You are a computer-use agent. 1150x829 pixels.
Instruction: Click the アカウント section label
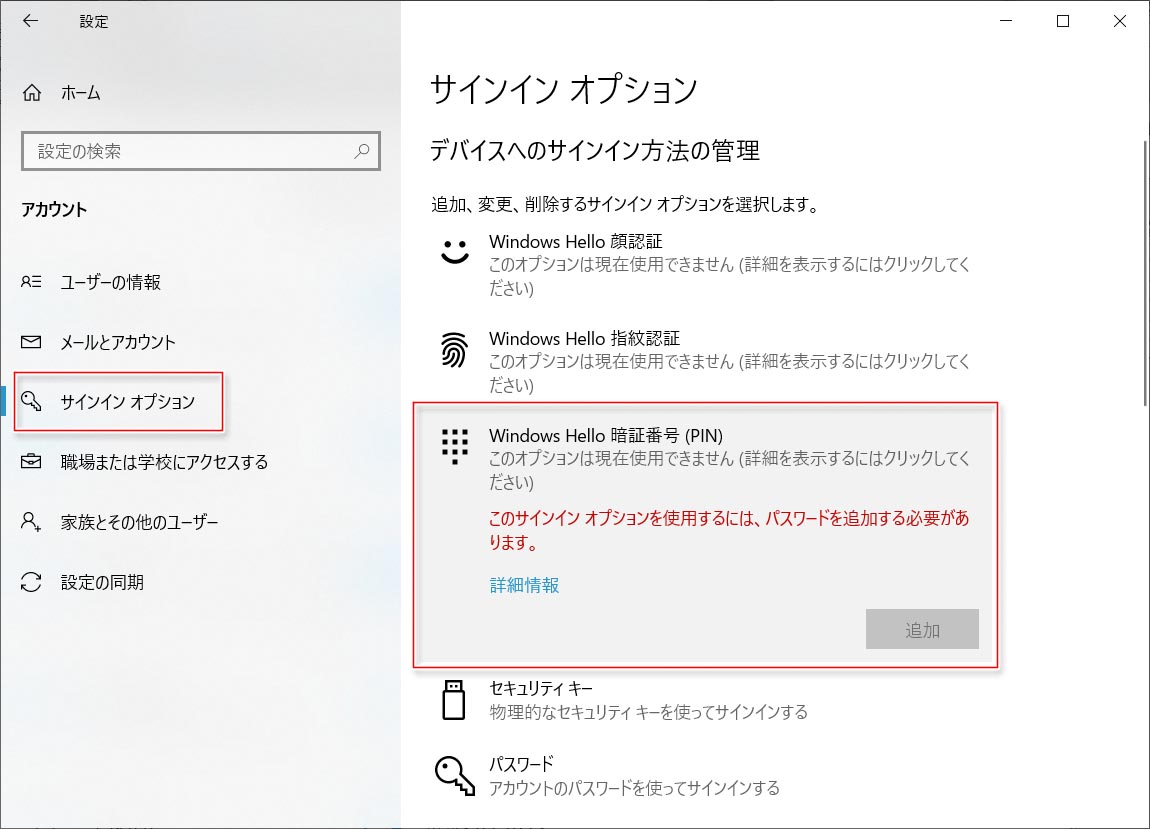click(54, 209)
